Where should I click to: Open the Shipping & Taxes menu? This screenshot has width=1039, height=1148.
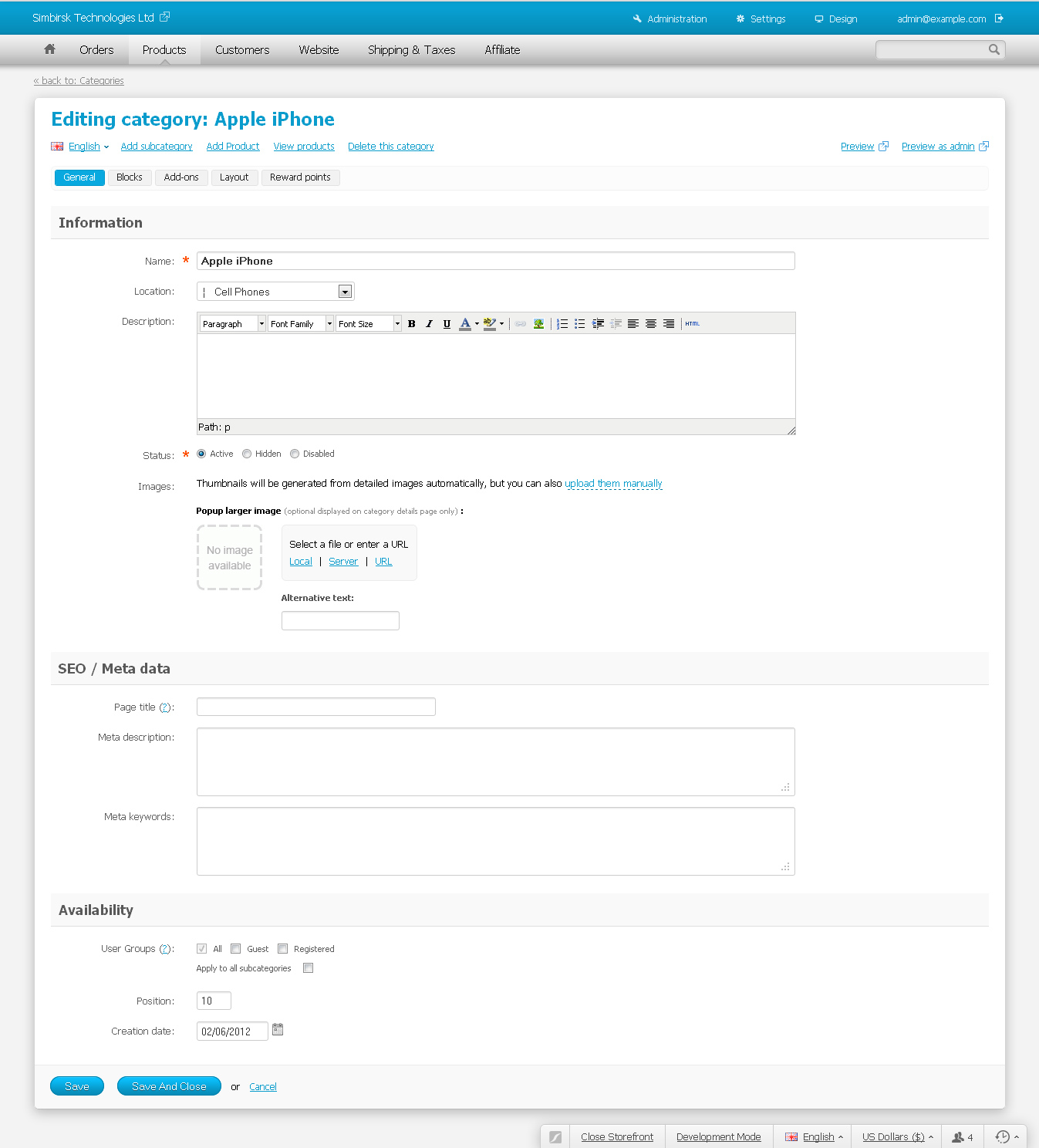(411, 50)
